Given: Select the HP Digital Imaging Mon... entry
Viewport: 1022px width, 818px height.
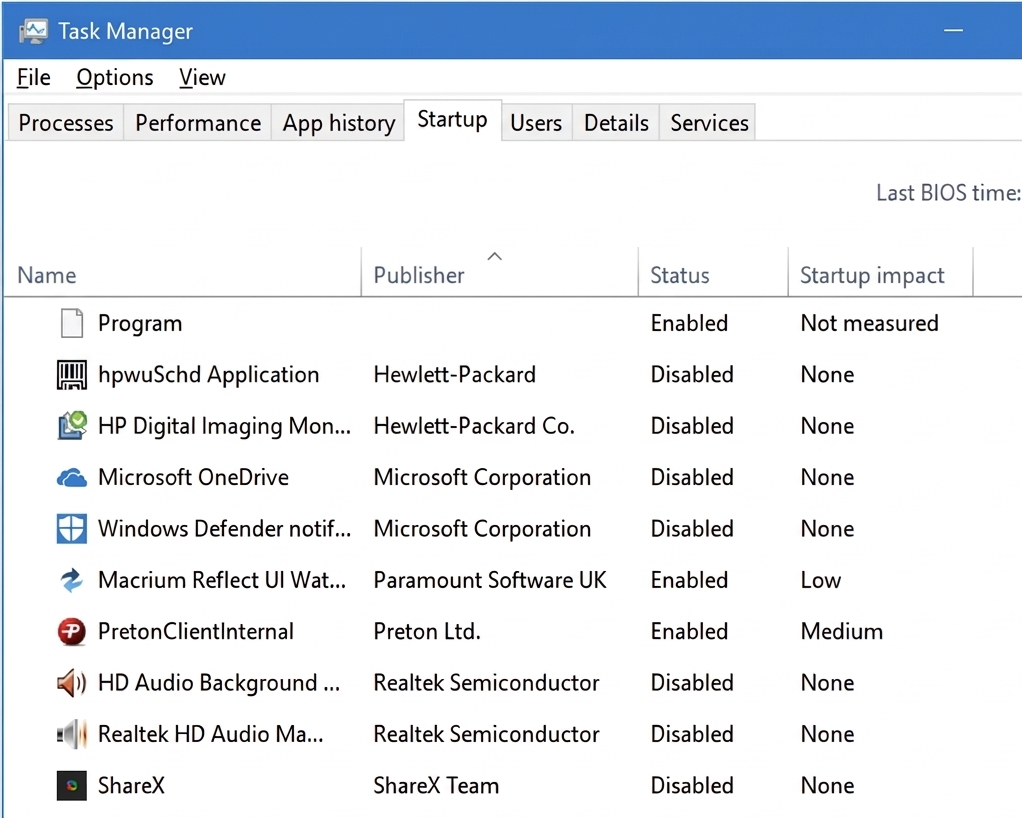Looking at the screenshot, I should click(x=225, y=426).
